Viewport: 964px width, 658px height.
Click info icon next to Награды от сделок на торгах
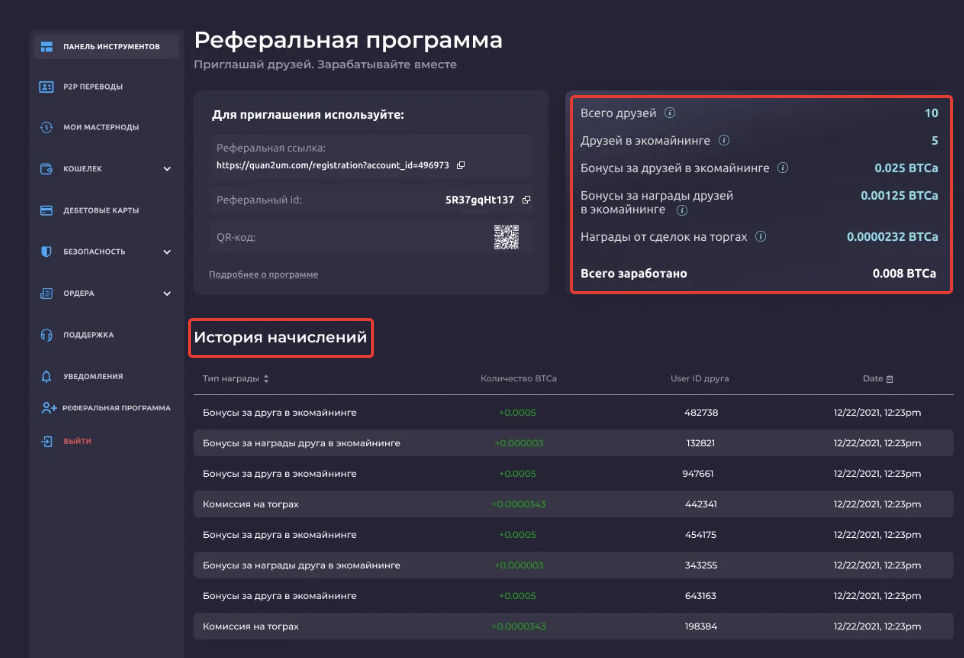click(x=761, y=237)
